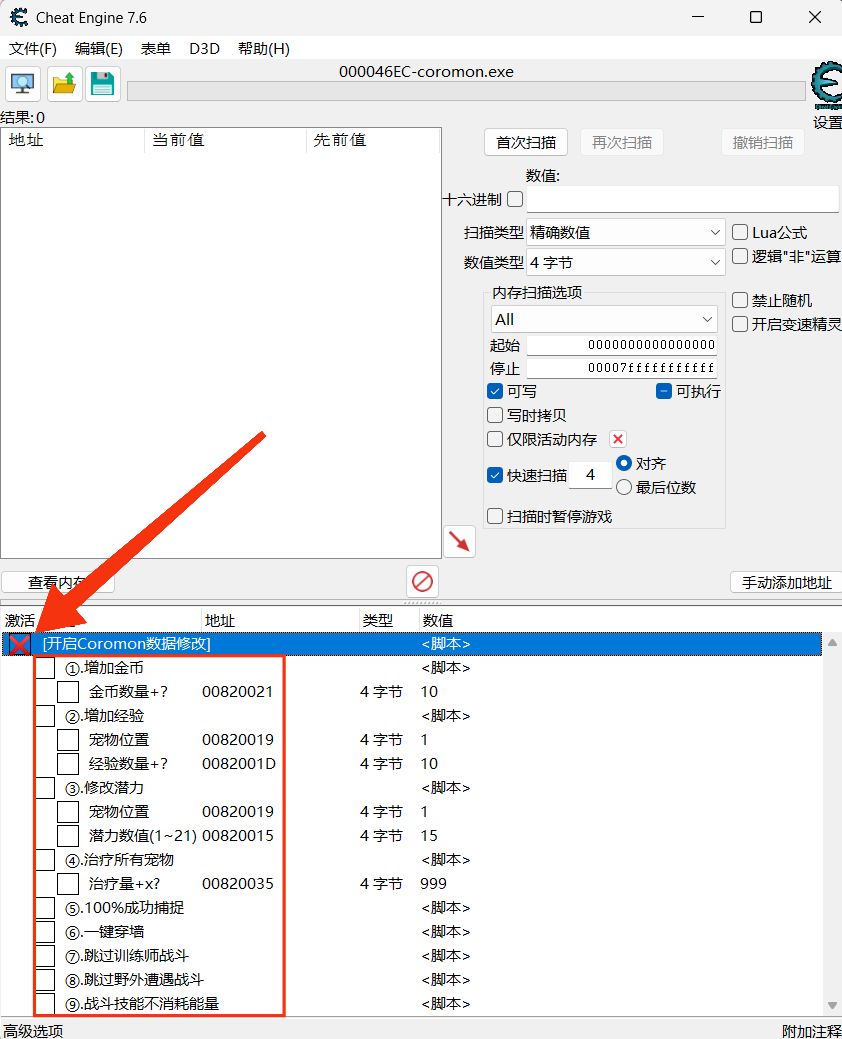842x1039 pixels.
Task: Click red X beside active memory only
Action: (x=617, y=439)
